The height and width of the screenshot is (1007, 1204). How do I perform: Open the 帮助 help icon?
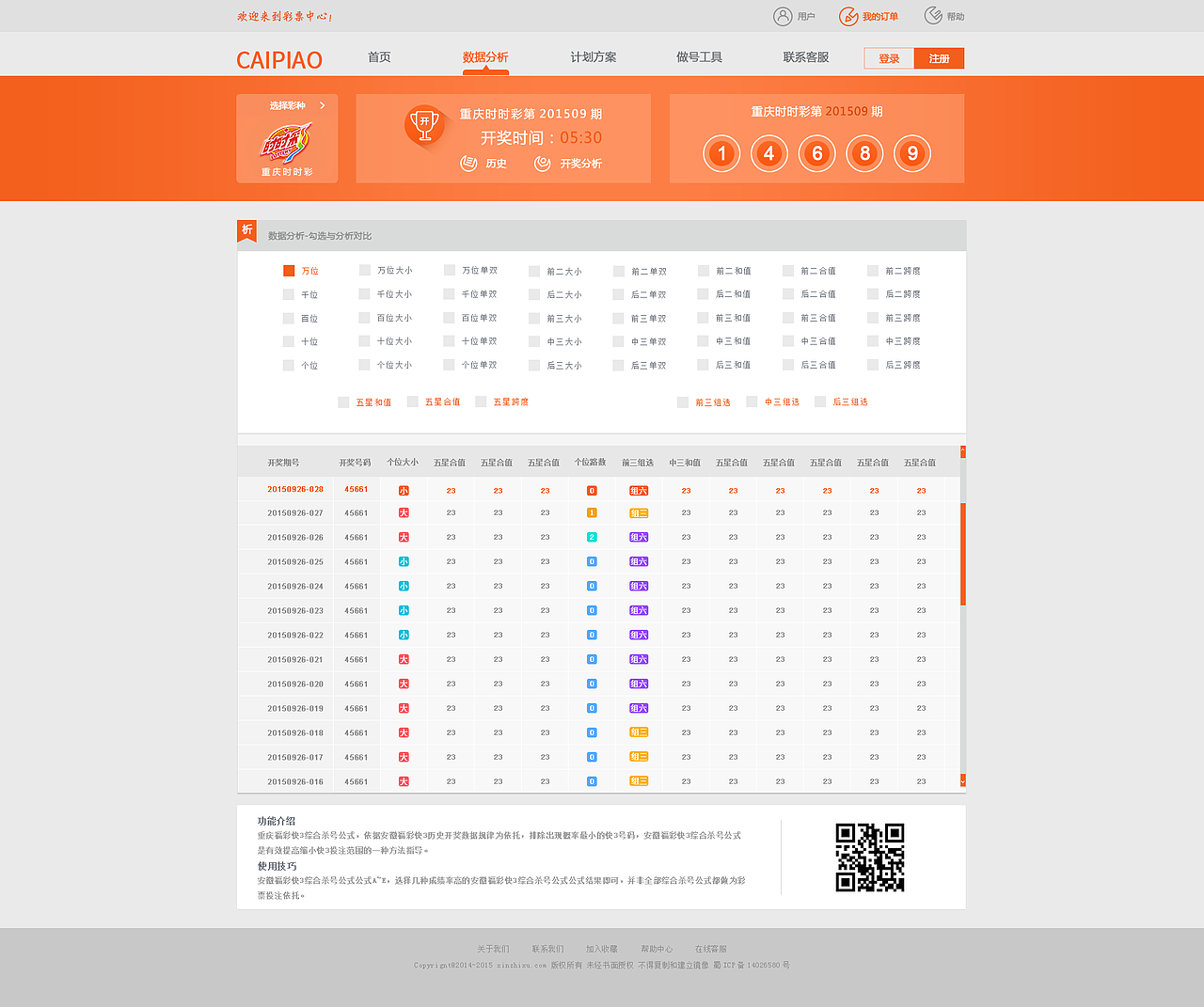click(933, 15)
